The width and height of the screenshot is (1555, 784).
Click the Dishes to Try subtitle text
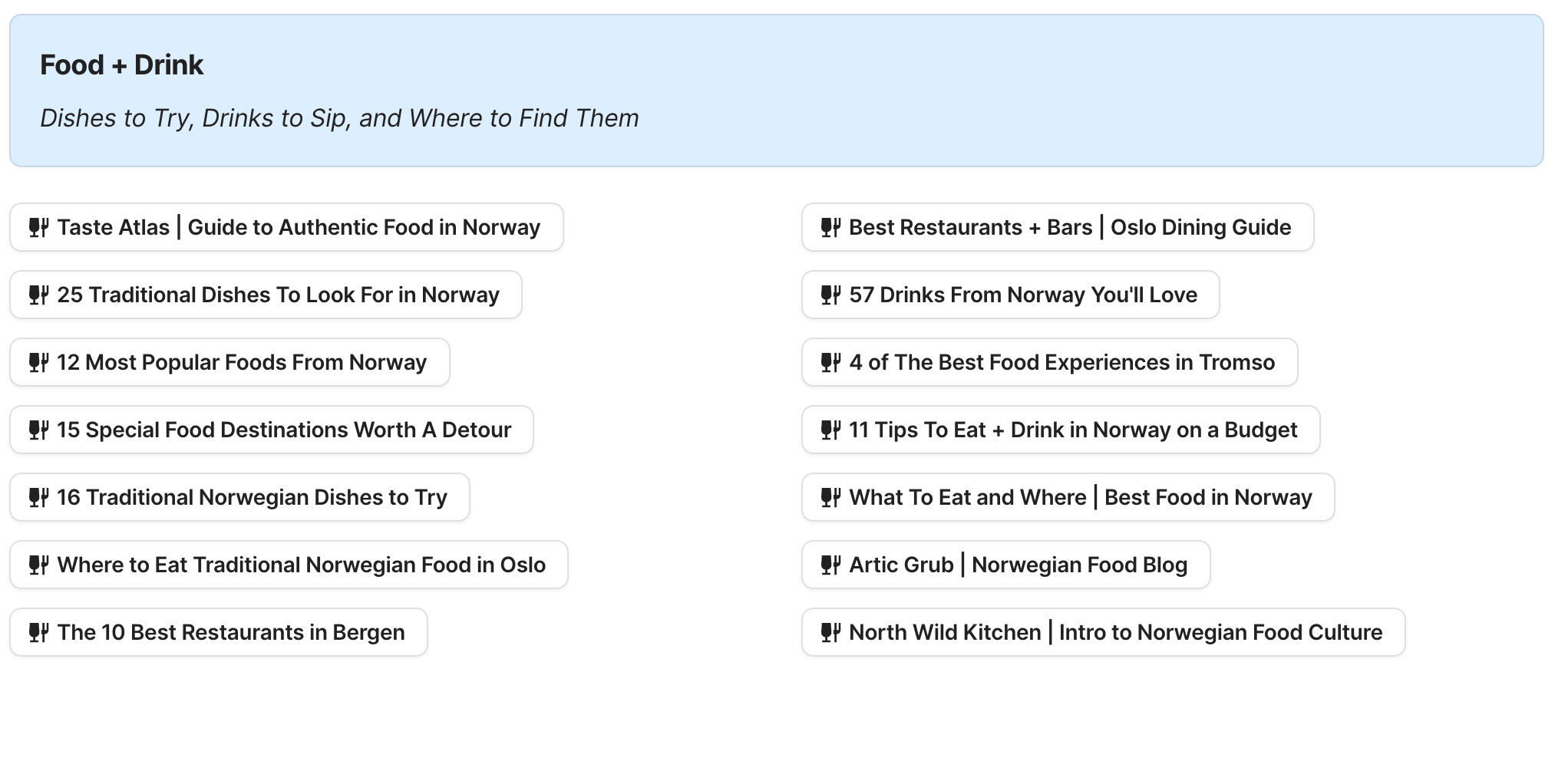point(339,118)
